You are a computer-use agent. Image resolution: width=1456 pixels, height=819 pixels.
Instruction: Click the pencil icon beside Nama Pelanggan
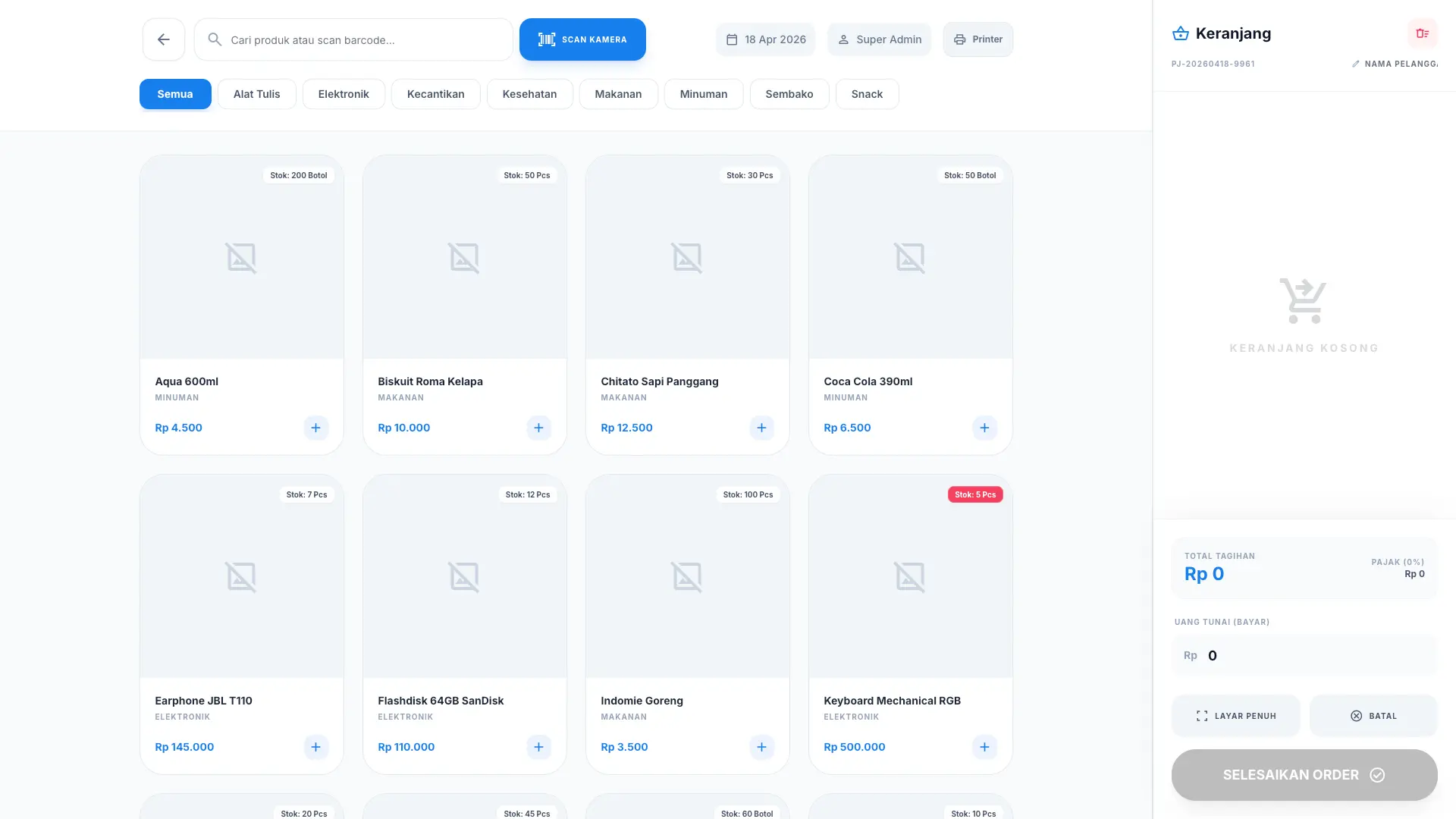(1356, 64)
